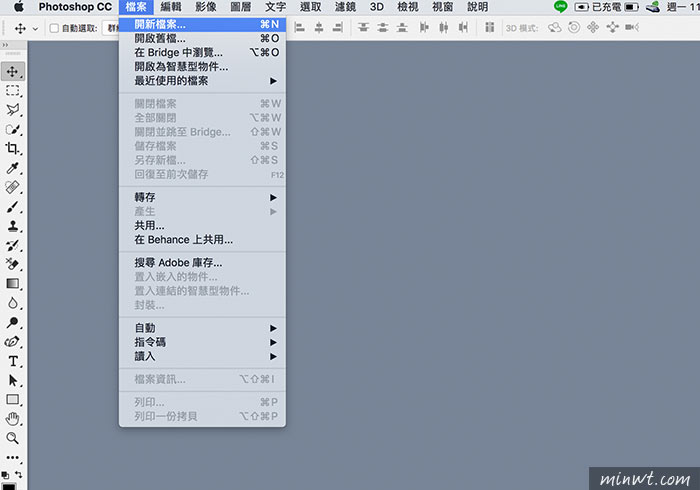The image size is (700, 490).
Task: Click distribute left edges icon
Action: (424, 28)
